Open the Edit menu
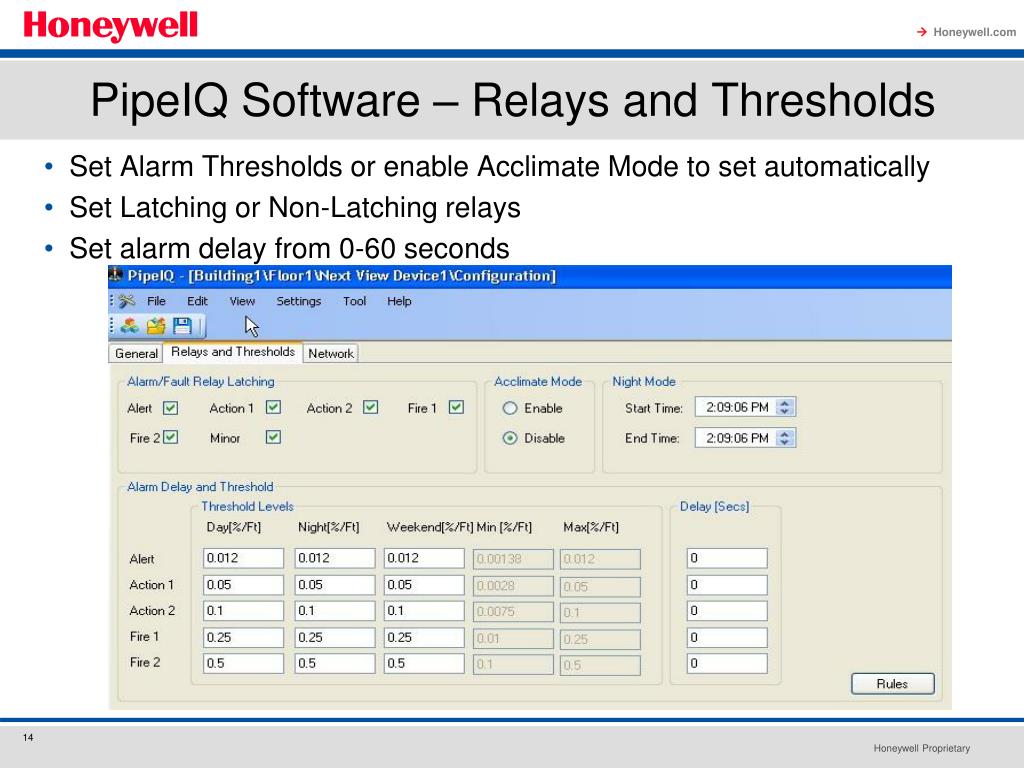The height and width of the screenshot is (768, 1024). [x=197, y=301]
